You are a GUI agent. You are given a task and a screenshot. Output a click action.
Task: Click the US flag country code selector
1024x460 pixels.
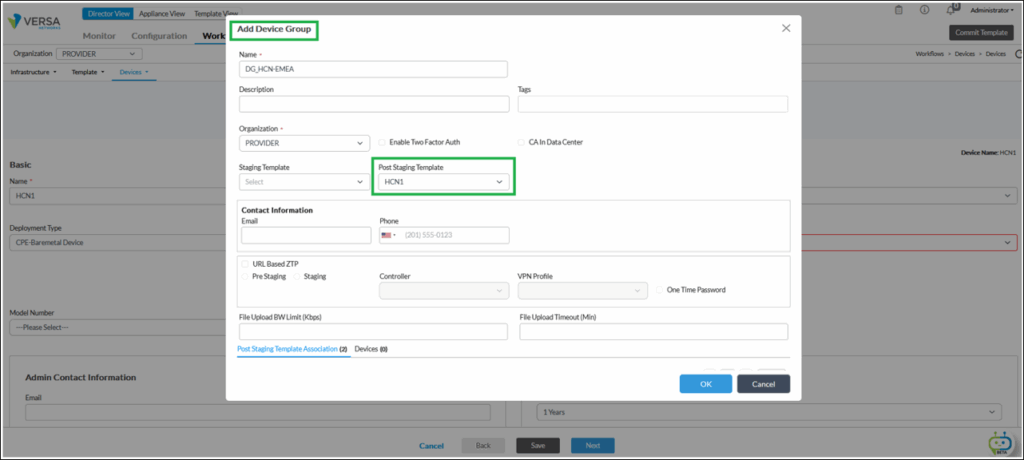pyautogui.click(x=388, y=236)
